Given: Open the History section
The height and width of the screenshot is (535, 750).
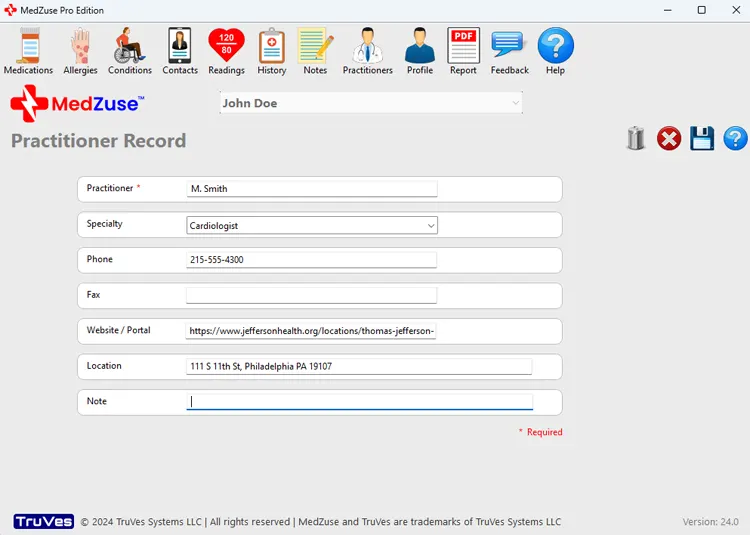Looking at the screenshot, I should click(x=272, y=51).
